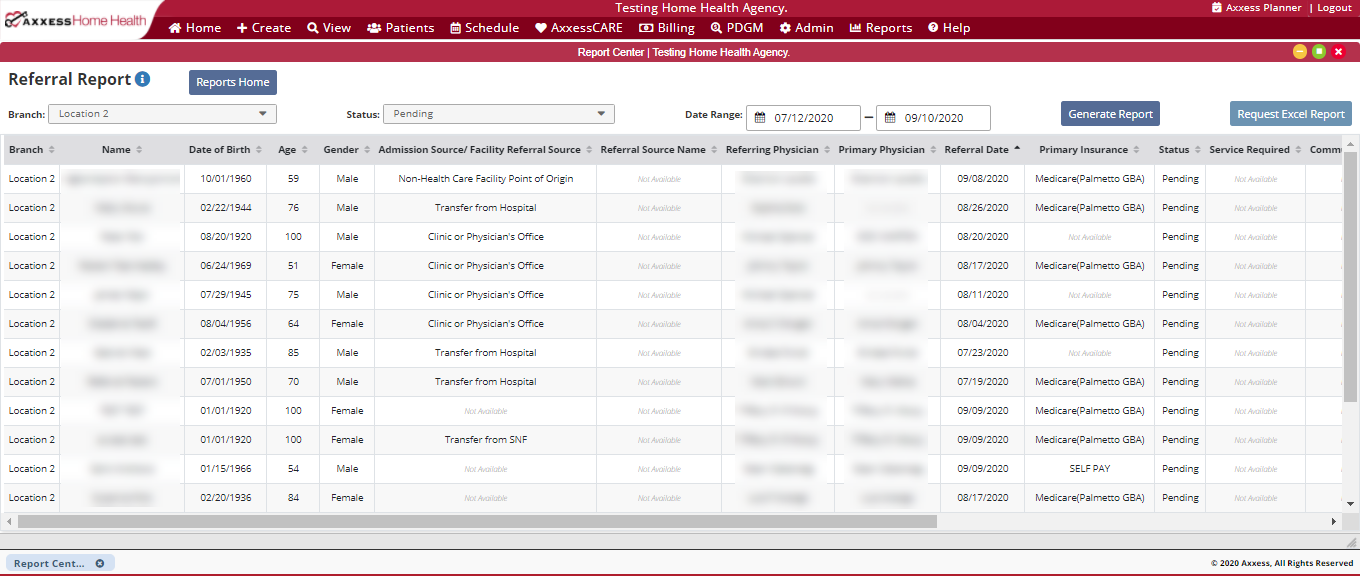Click the green maximize window circle
The image size is (1360, 576).
1319,52
